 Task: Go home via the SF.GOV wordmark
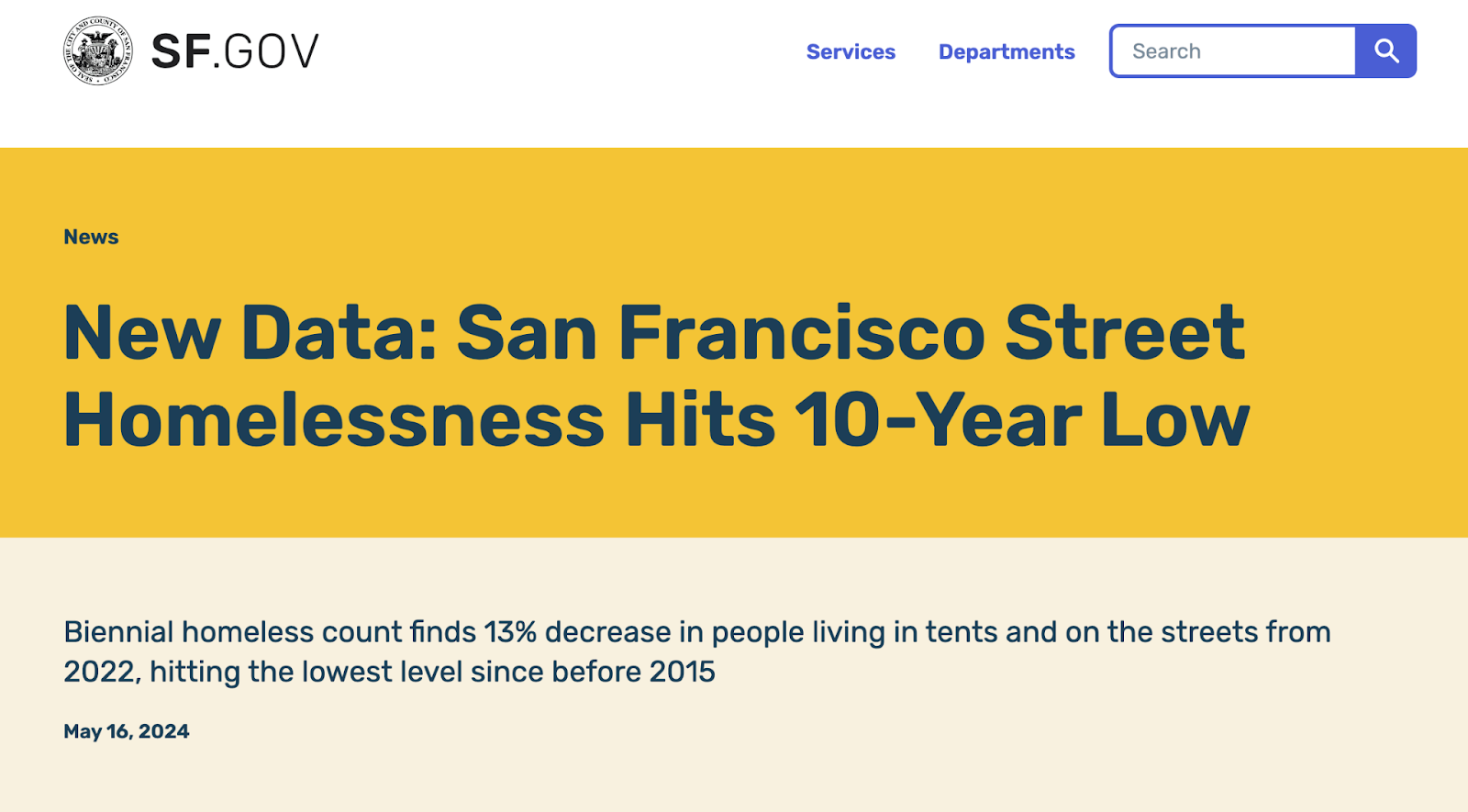click(235, 51)
